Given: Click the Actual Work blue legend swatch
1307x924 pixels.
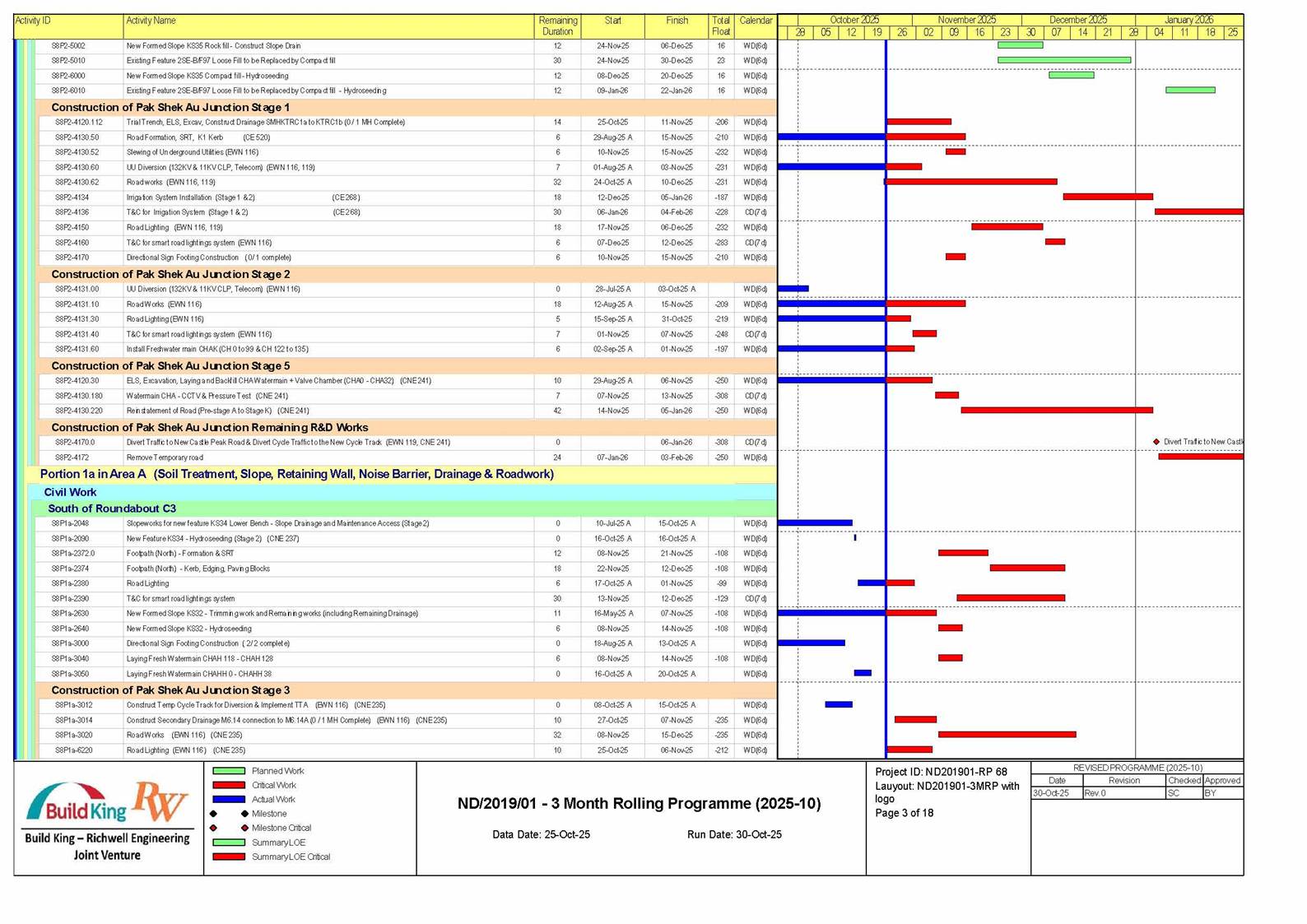Looking at the screenshot, I should pos(229,800).
